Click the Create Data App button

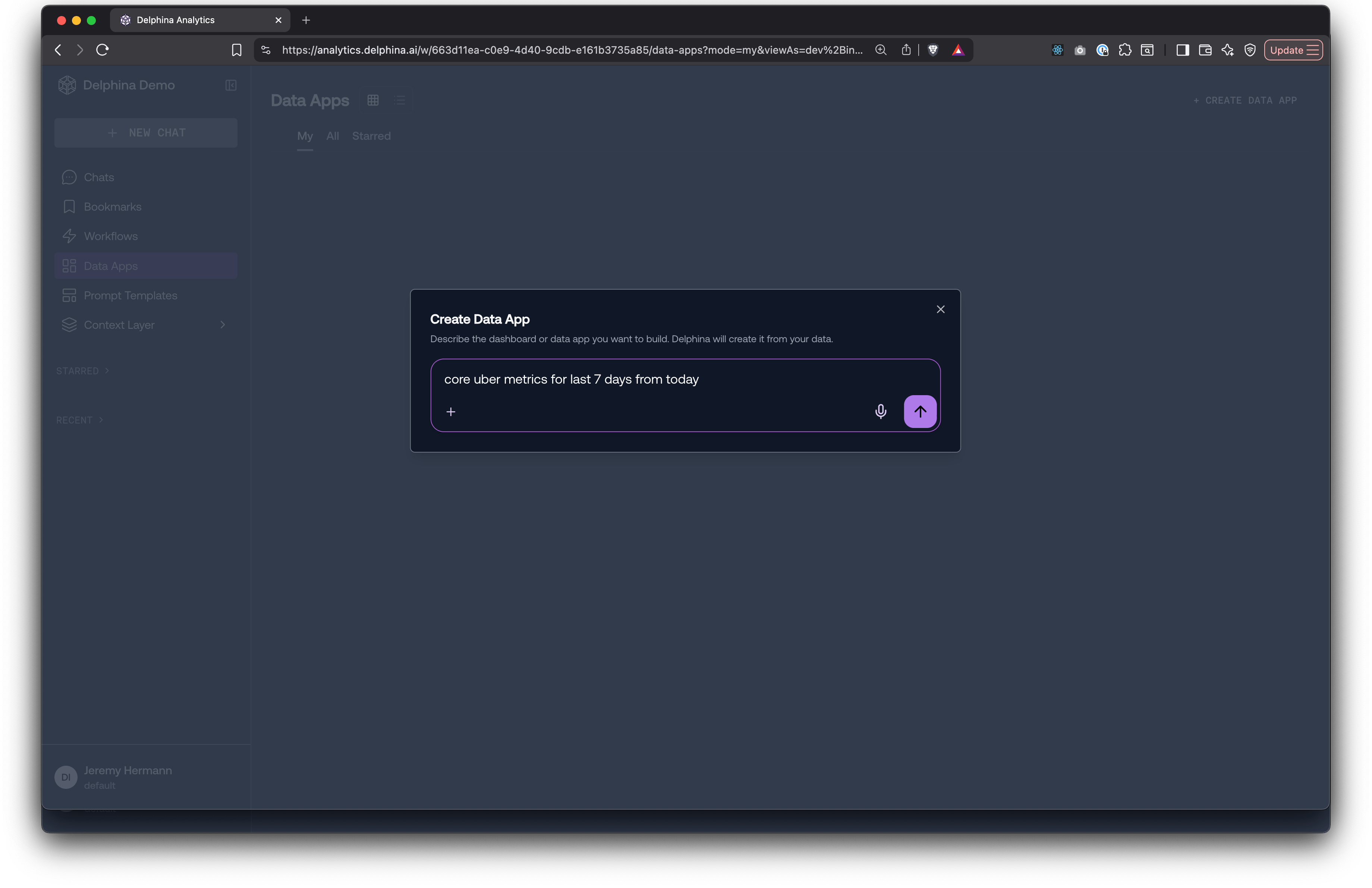pyautogui.click(x=1244, y=100)
